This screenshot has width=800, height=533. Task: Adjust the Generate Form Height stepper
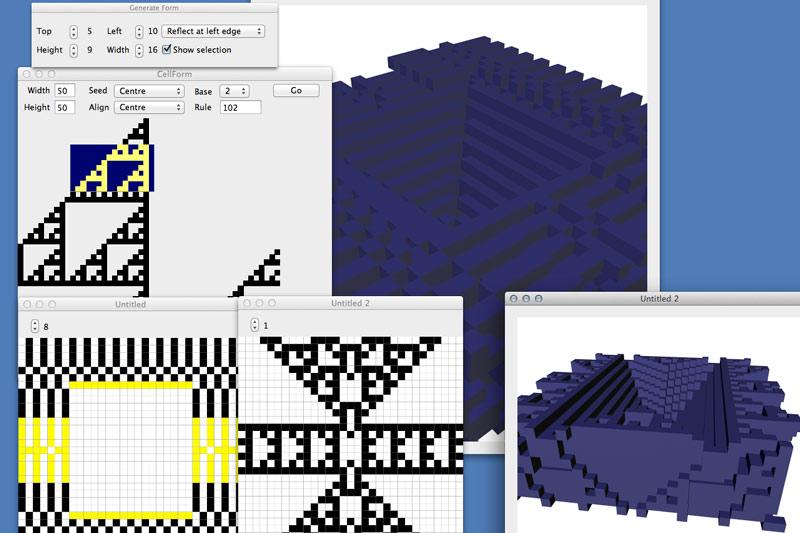[x=73, y=49]
